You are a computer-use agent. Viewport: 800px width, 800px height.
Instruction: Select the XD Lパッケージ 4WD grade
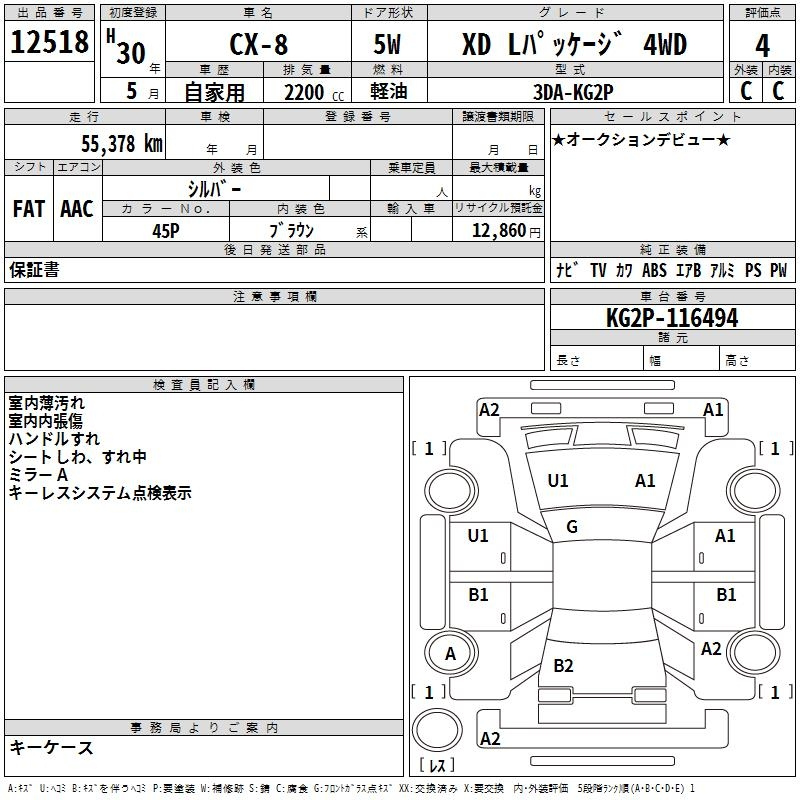point(574,44)
